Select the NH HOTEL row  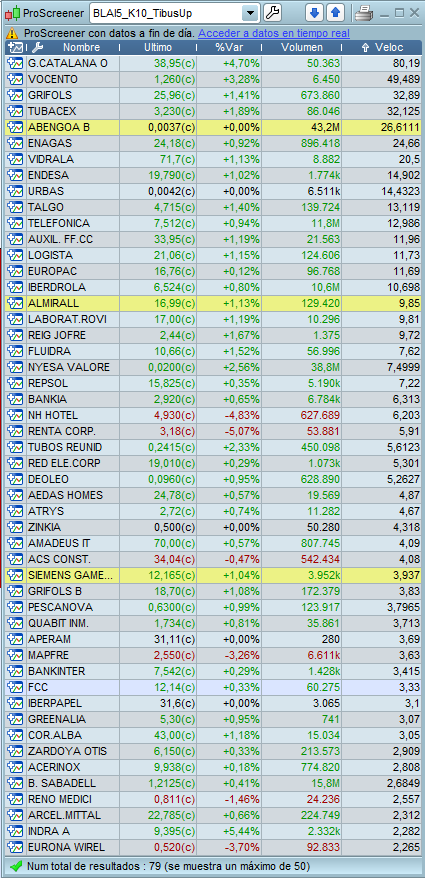[x=213, y=415]
